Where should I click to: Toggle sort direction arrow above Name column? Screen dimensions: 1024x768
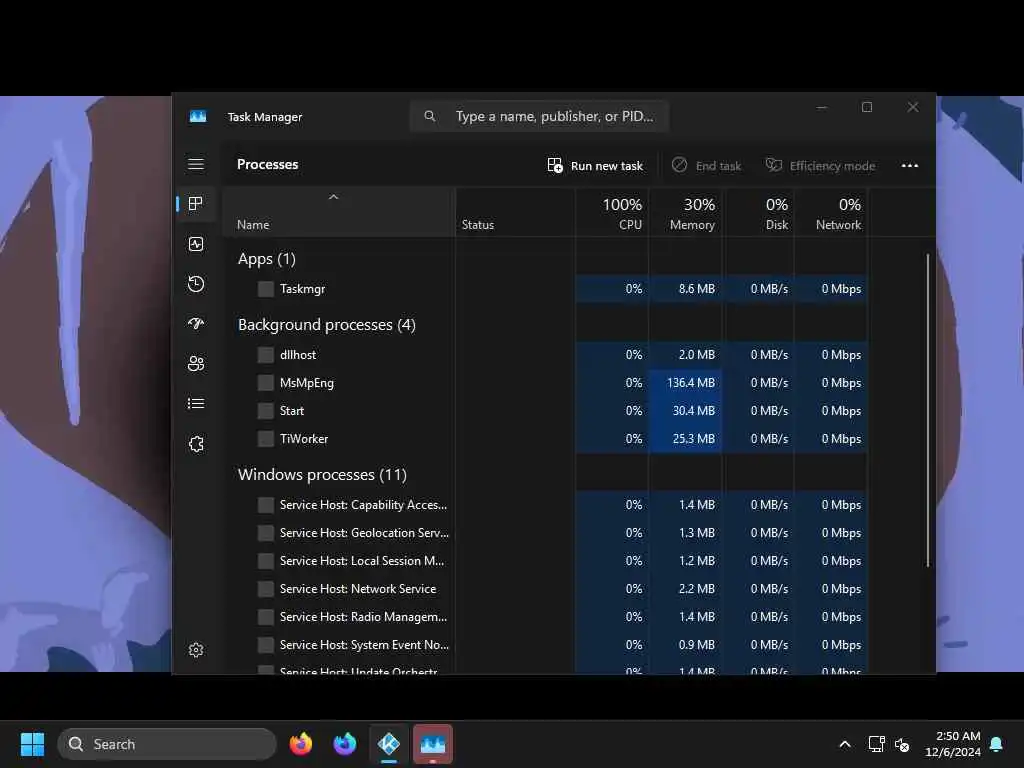click(x=333, y=197)
